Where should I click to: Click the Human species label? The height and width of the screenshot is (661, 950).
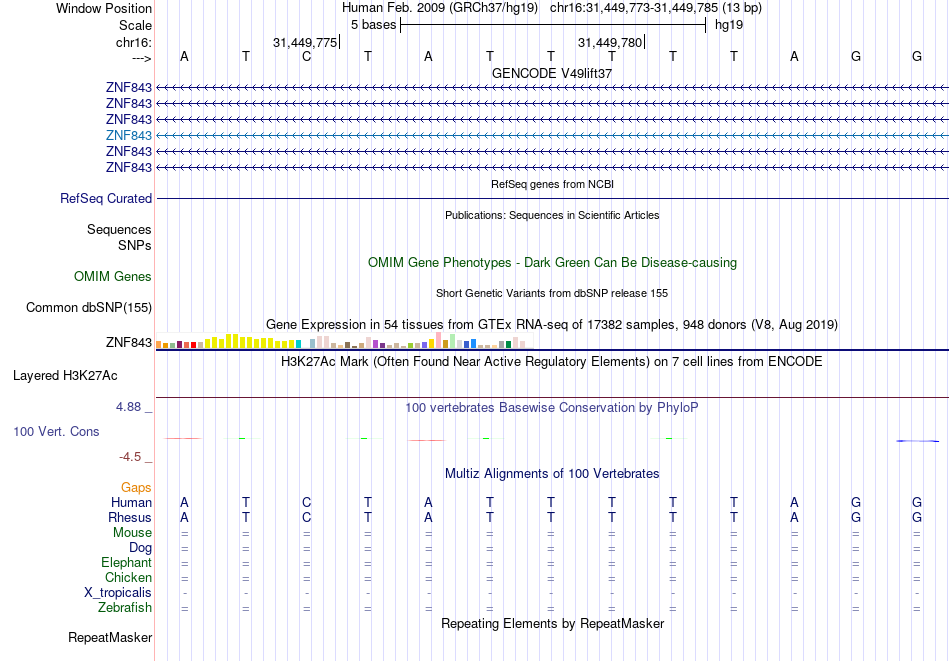[131, 503]
